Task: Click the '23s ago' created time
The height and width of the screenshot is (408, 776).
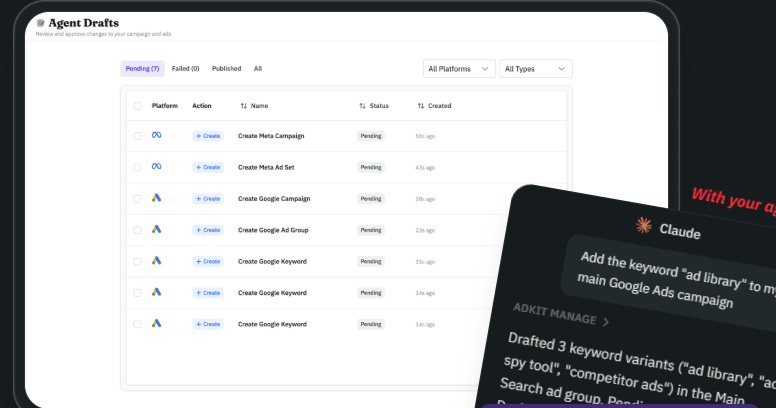Action: [425, 230]
